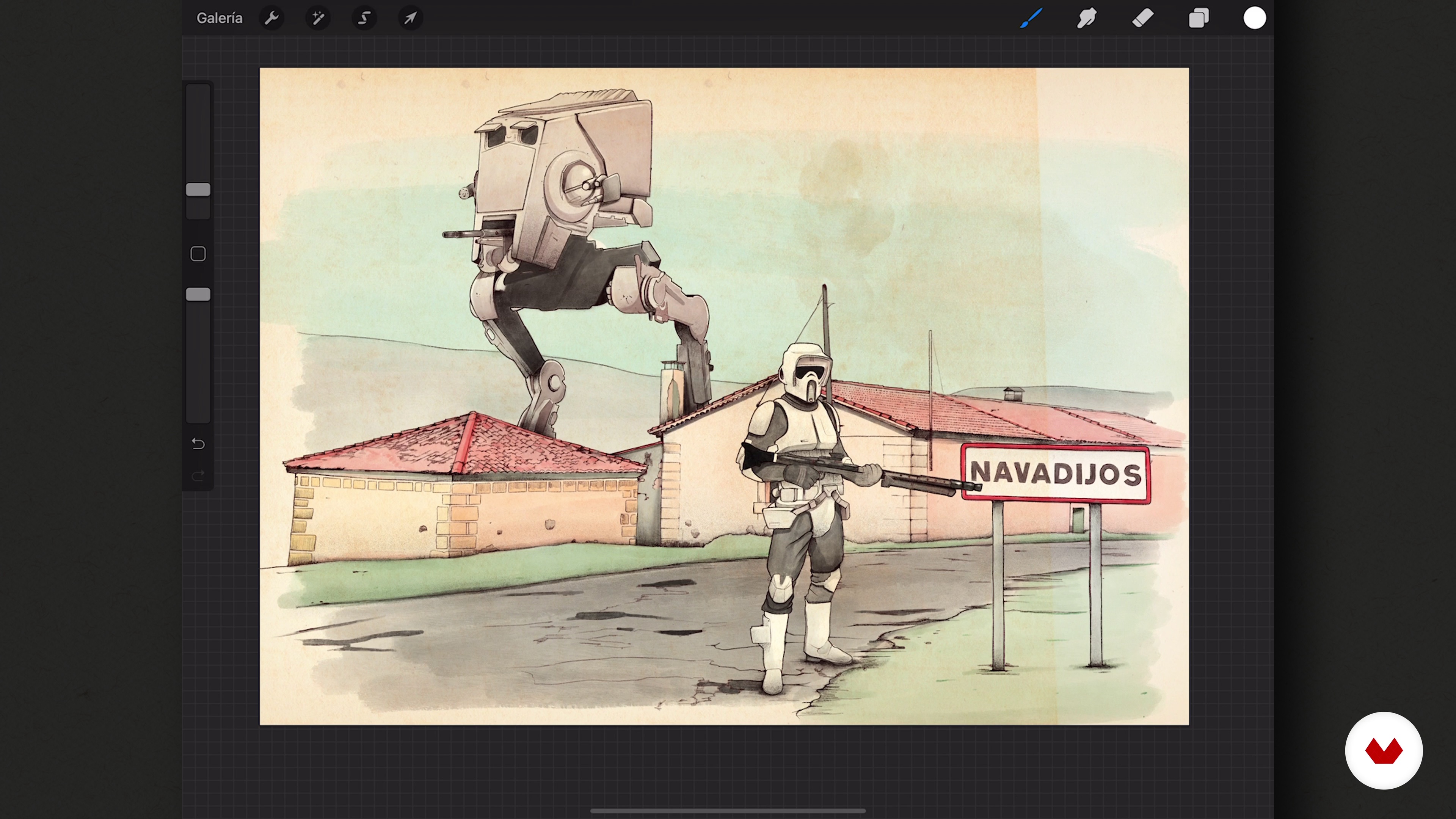Screen dimensions: 1456x819
Task: Activate the Transform arrow tool
Action: (411, 18)
